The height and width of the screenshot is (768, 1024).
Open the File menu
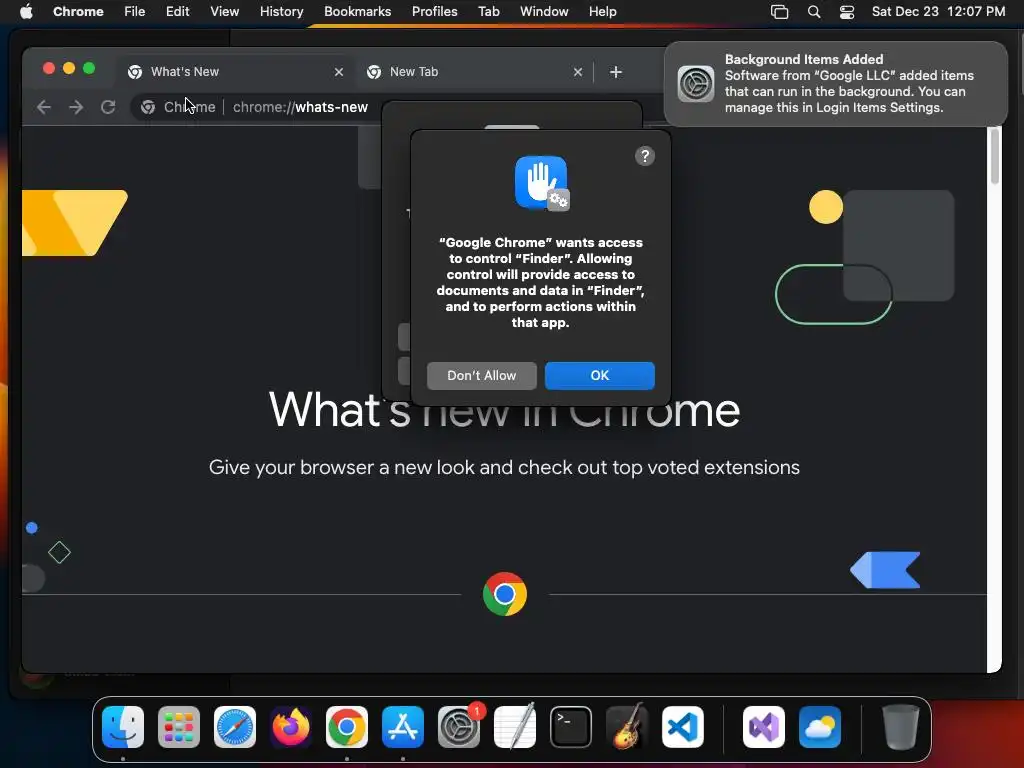[x=135, y=12]
